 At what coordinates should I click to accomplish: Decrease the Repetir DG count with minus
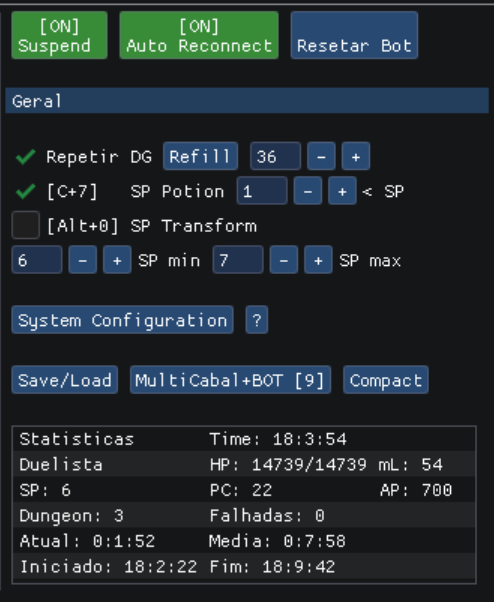click(x=321, y=156)
